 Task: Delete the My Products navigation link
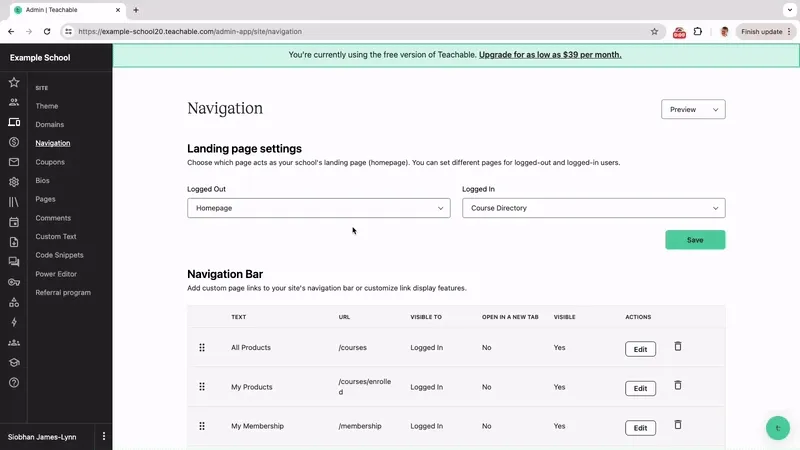point(678,385)
